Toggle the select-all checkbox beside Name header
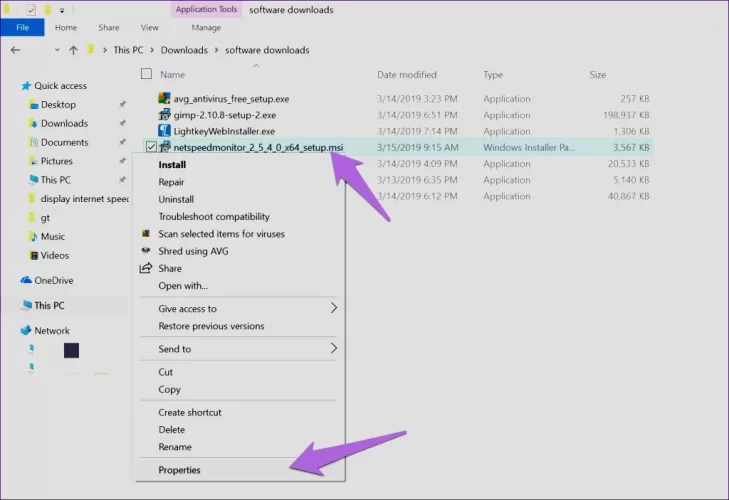This screenshot has height=500, width=729. tap(147, 74)
